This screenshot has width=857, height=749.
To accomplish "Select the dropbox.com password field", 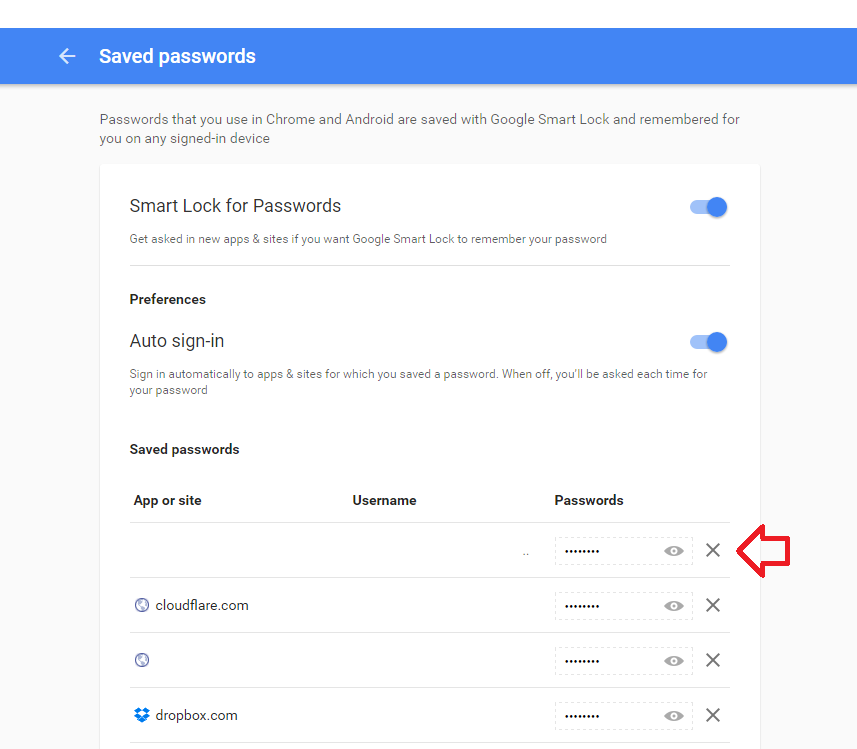I will 624,716.
